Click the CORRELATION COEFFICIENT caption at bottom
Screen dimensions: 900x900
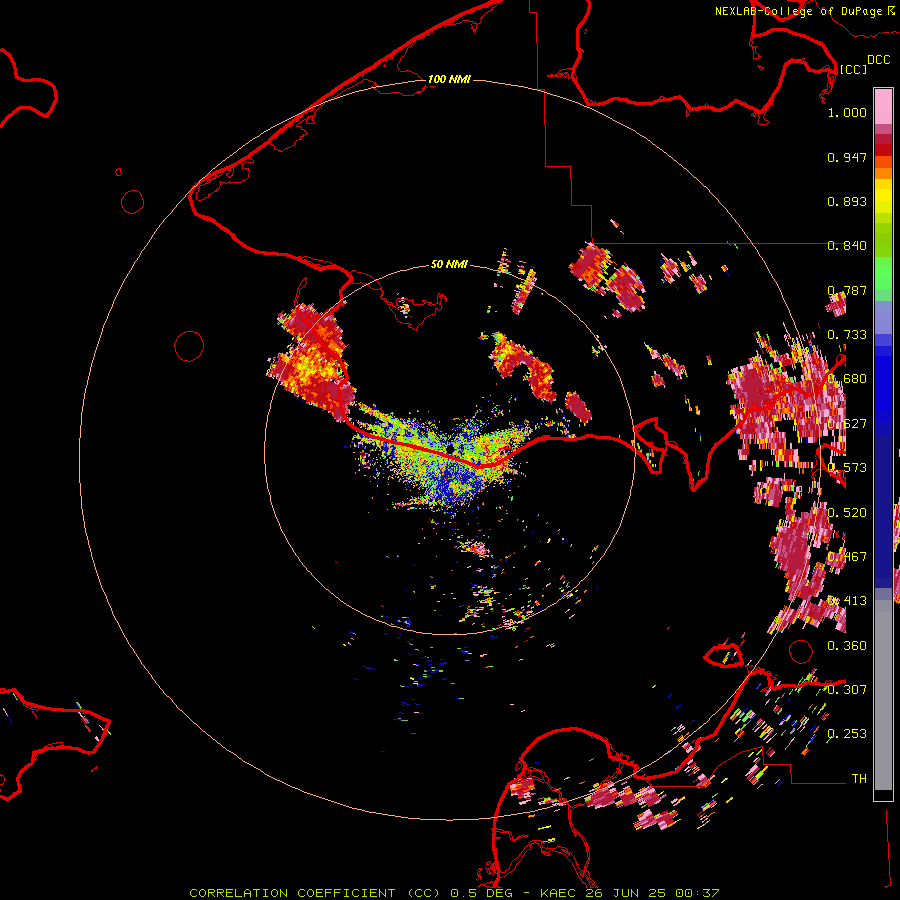[x=454, y=893]
